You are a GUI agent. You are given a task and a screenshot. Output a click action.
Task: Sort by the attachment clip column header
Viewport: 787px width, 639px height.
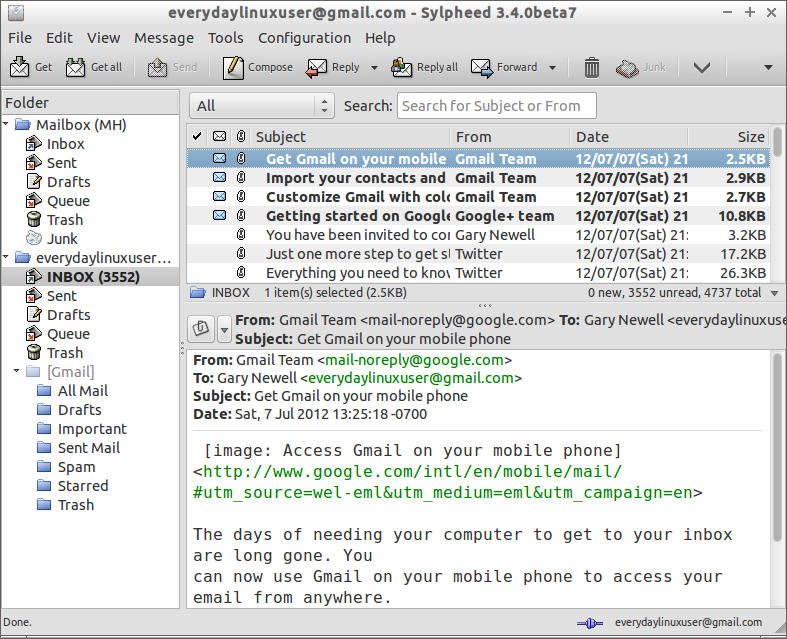click(x=241, y=137)
